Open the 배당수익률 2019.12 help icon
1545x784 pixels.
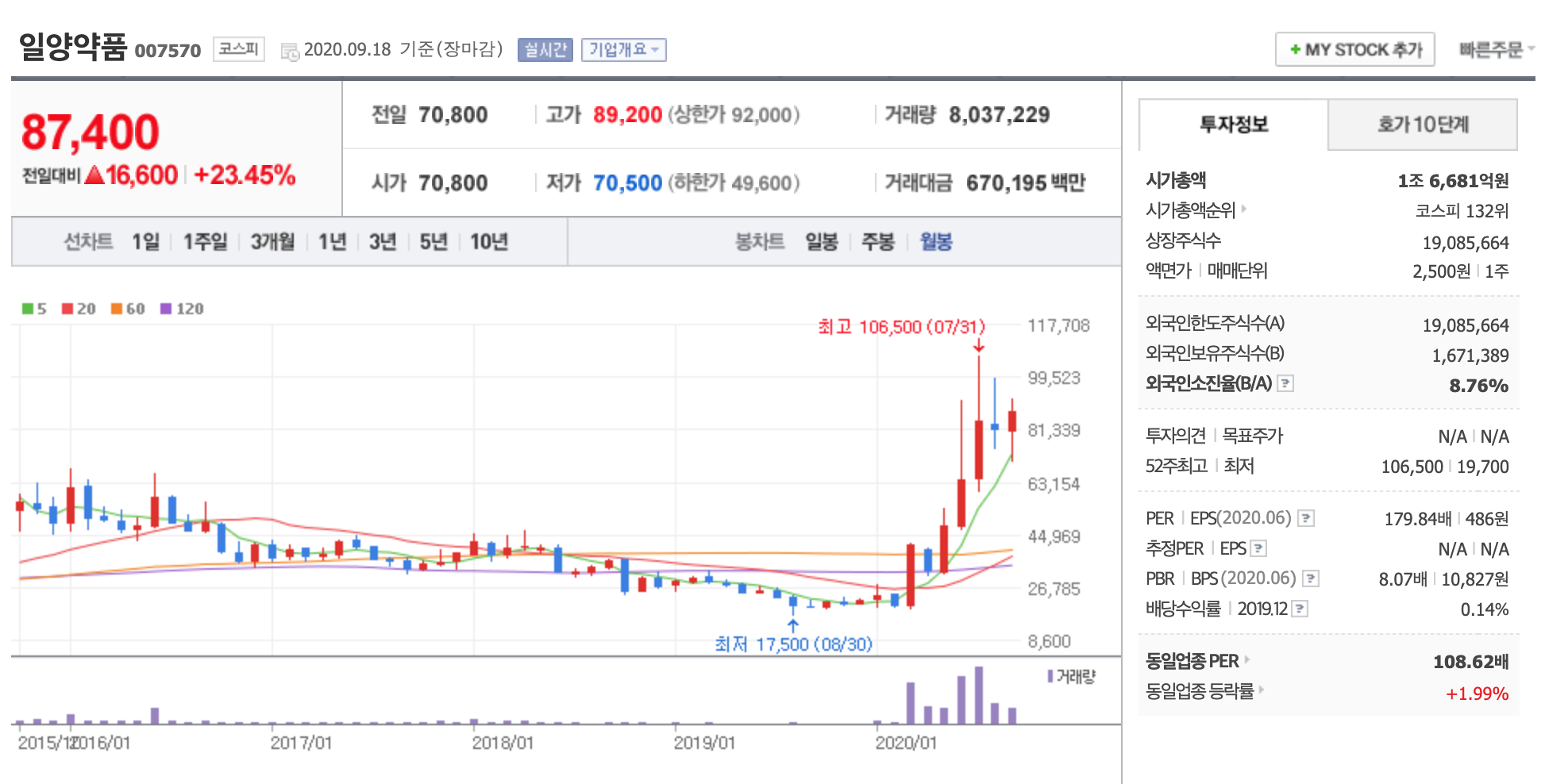(1300, 609)
